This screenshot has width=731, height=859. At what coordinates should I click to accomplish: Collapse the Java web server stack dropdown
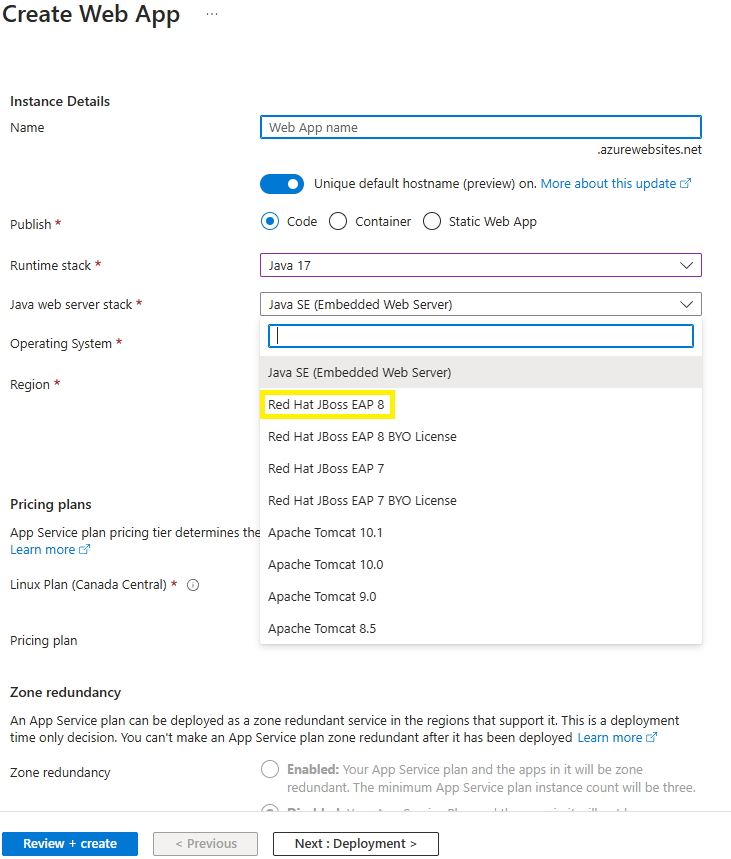481,305
